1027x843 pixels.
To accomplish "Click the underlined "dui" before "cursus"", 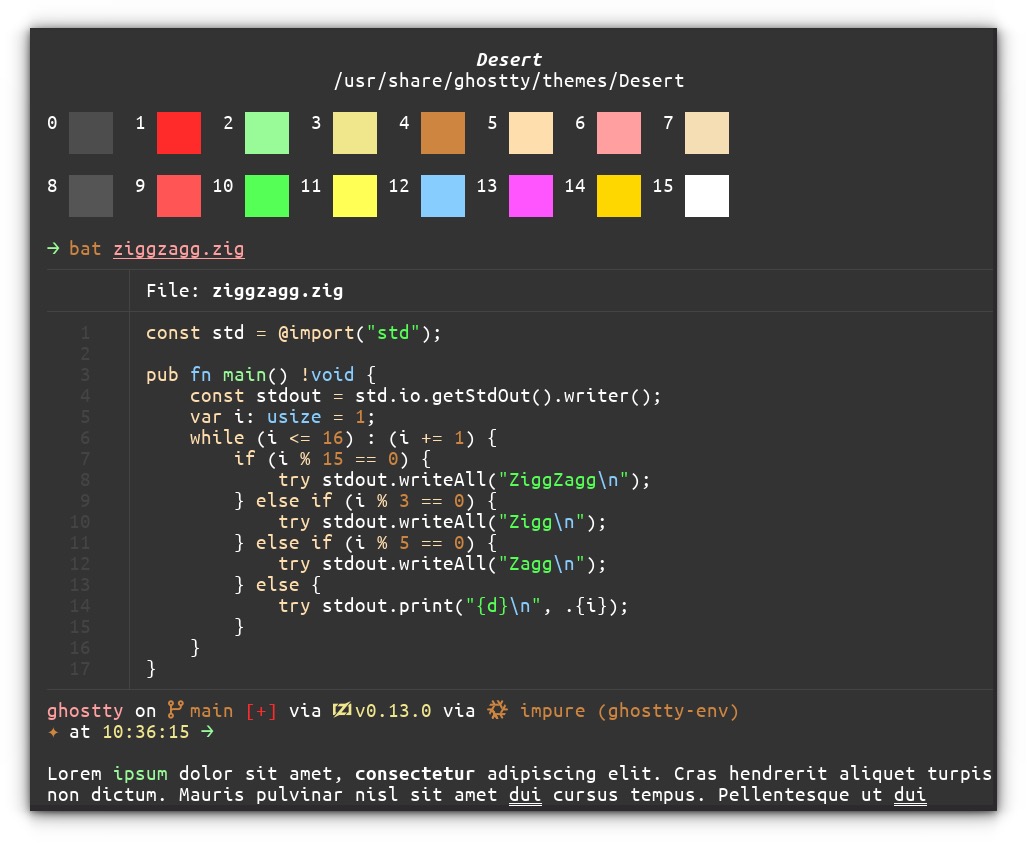I will 525,795.
